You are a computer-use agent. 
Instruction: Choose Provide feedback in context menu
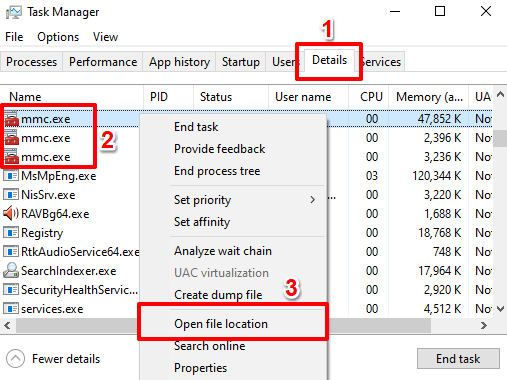pos(219,149)
